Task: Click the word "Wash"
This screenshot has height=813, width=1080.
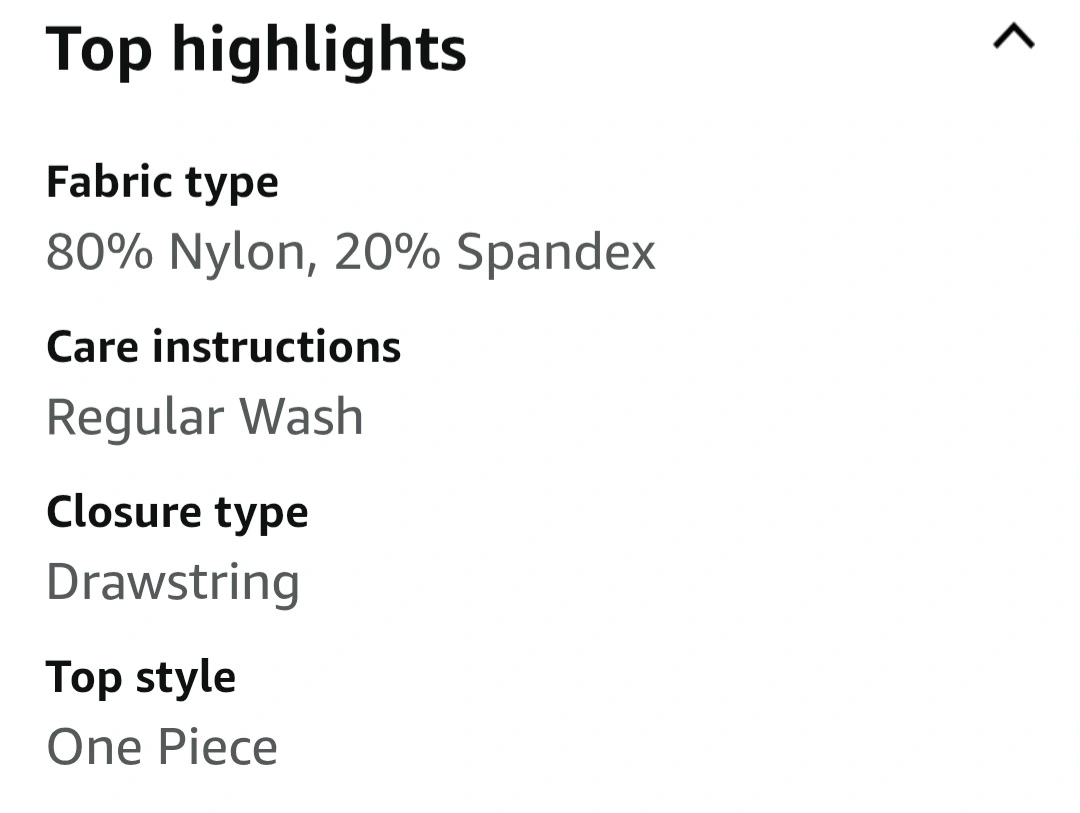Action: click(302, 416)
